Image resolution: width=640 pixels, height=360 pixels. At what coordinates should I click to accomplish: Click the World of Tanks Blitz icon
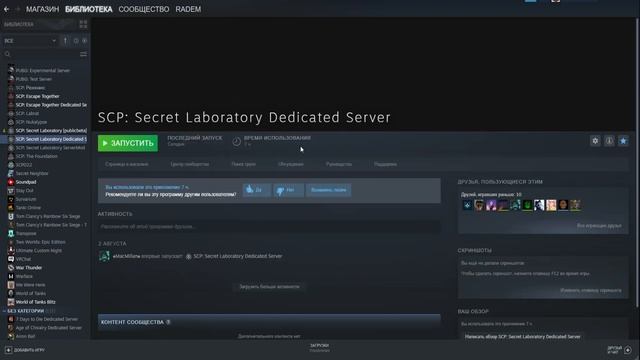[x=11, y=302]
